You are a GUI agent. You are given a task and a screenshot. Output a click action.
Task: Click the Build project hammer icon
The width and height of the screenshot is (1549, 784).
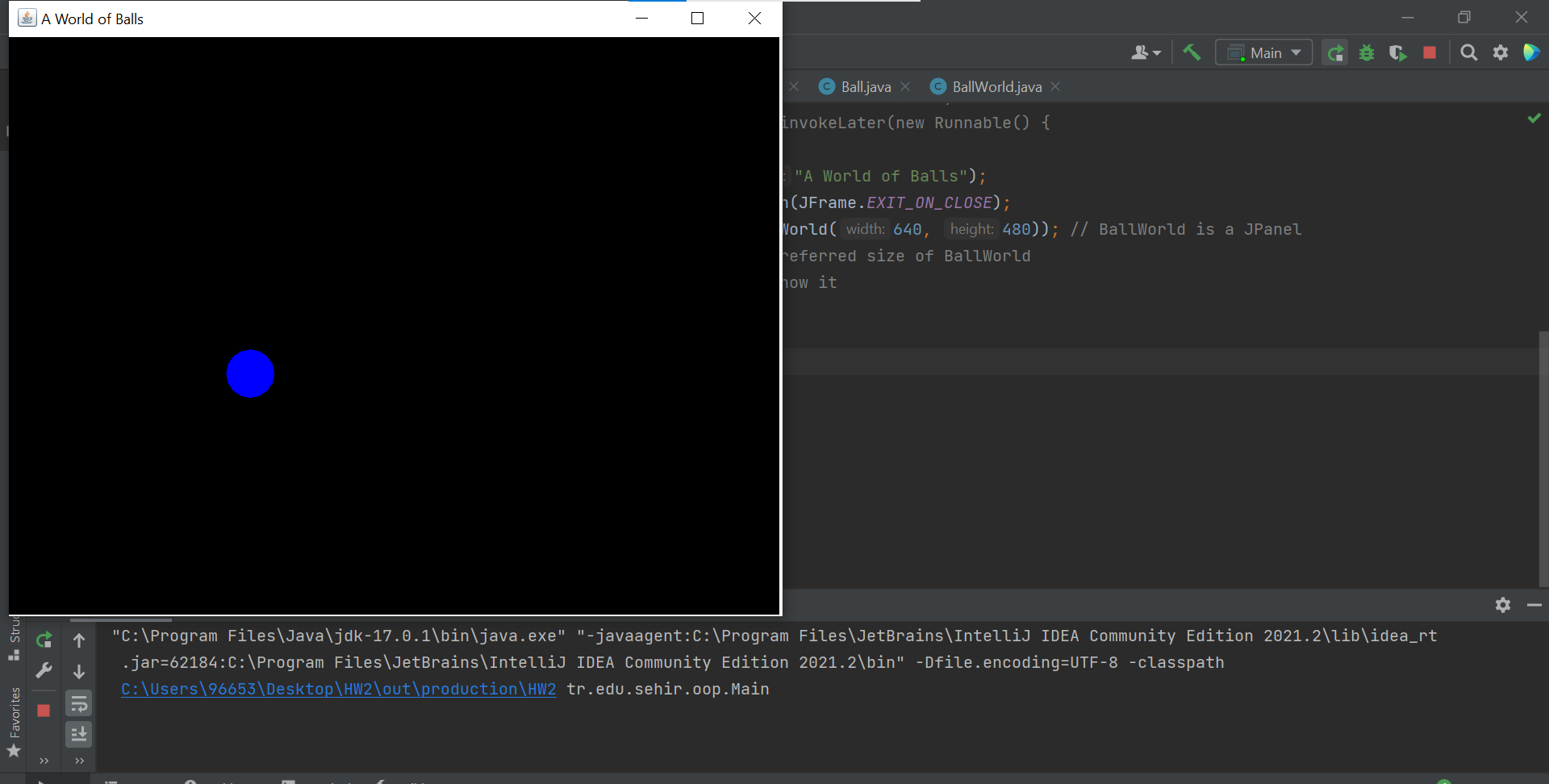pos(1192,52)
